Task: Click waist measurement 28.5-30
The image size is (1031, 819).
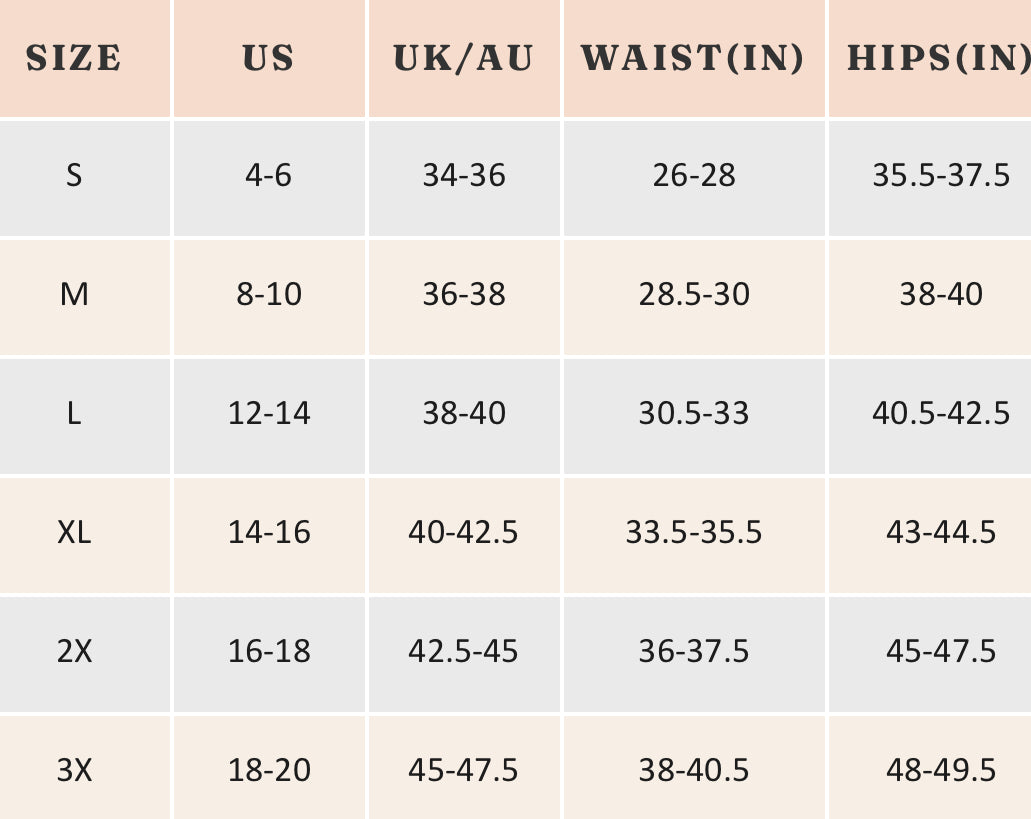Action: click(694, 294)
